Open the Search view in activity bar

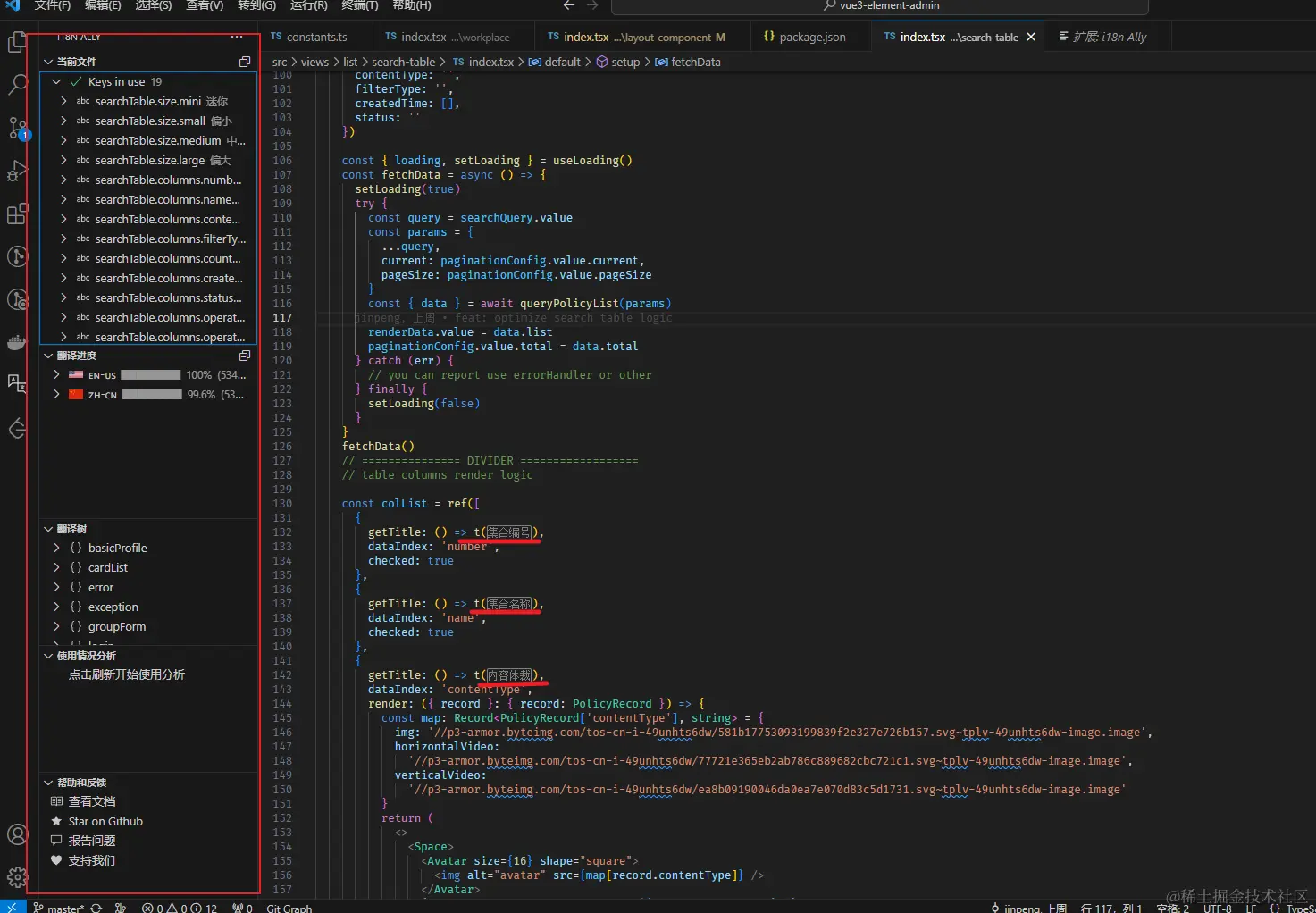tap(16, 85)
